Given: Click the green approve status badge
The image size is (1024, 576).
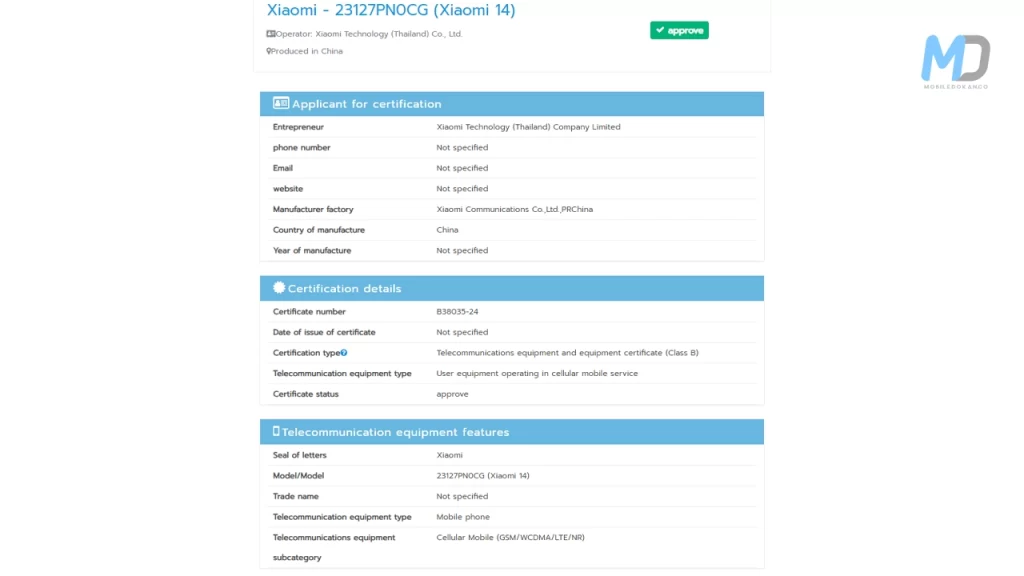Looking at the screenshot, I should (679, 30).
